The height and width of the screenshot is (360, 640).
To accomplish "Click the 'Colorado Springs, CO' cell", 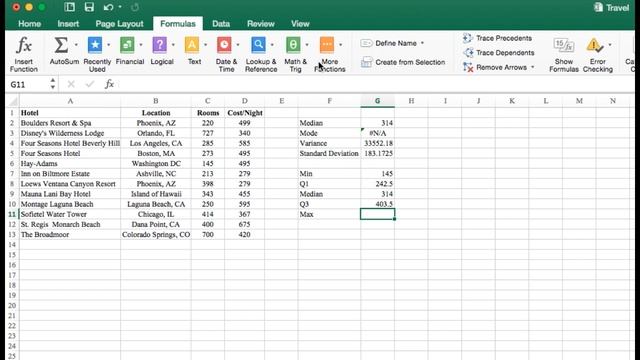I will [x=156, y=235].
